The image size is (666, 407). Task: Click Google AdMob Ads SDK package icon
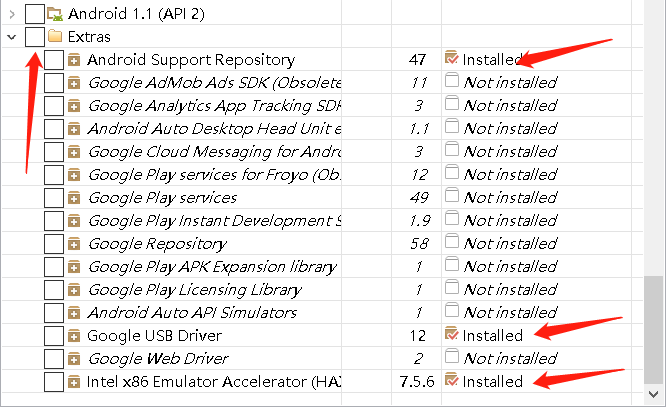pyautogui.click(x=74, y=83)
